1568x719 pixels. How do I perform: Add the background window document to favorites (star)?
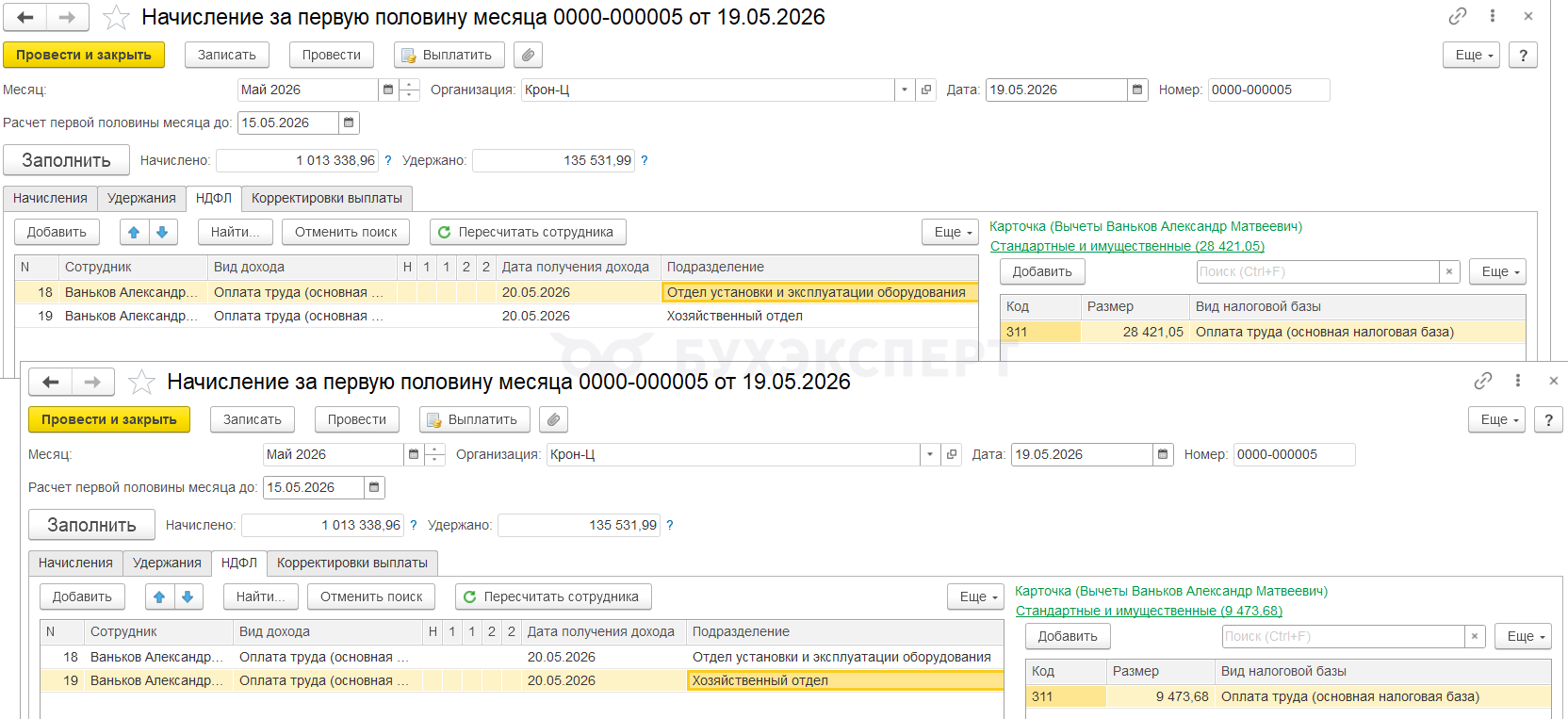point(116,17)
